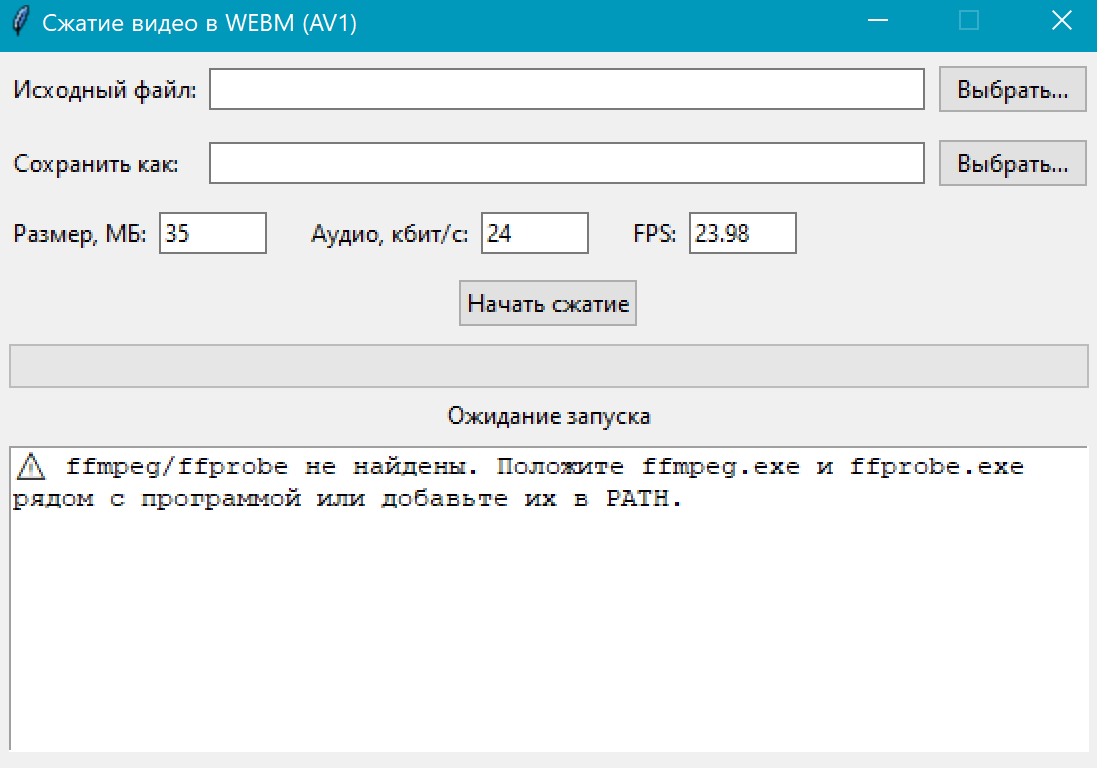Click the Ожидание запуска status label
Image resolution: width=1097 pixels, height=768 pixels.
pyautogui.click(x=548, y=416)
